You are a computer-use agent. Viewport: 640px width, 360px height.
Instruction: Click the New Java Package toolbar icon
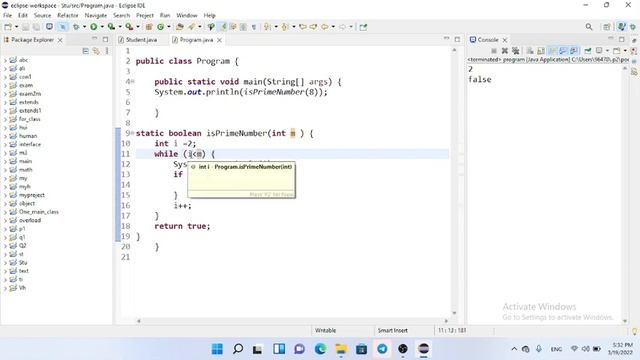point(149,27)
